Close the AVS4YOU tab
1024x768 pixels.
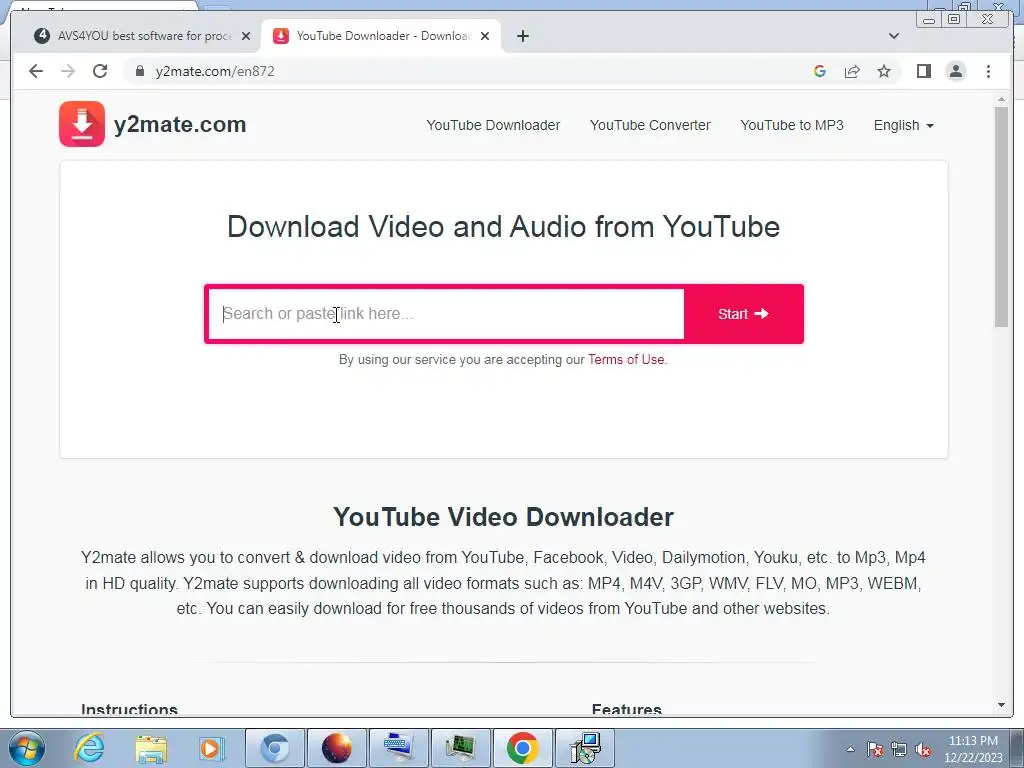click(x=246, y=36)
